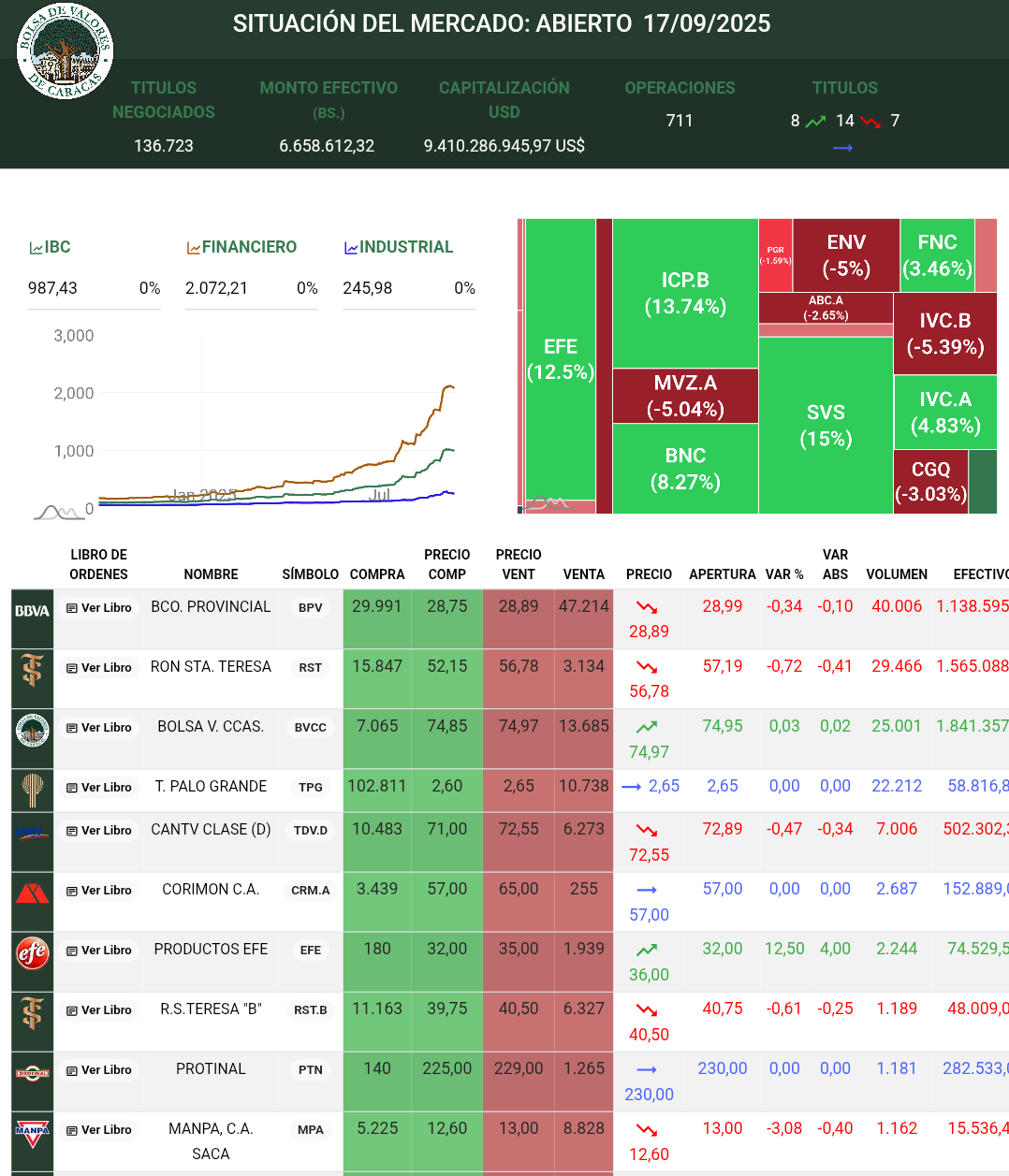
Task: Select the ICP.B treemap tile
Action: (685, 293)
